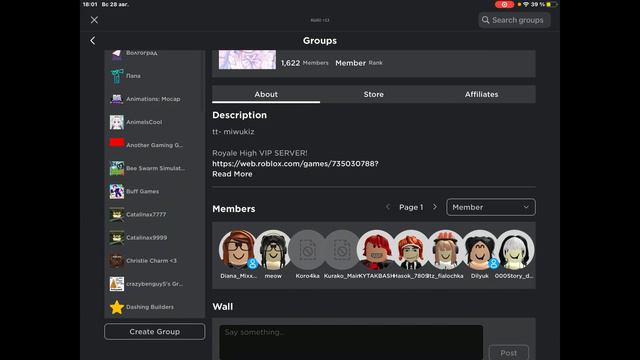
Task: Open KYTAKBASH member avatar
Action: click(376, 250)
